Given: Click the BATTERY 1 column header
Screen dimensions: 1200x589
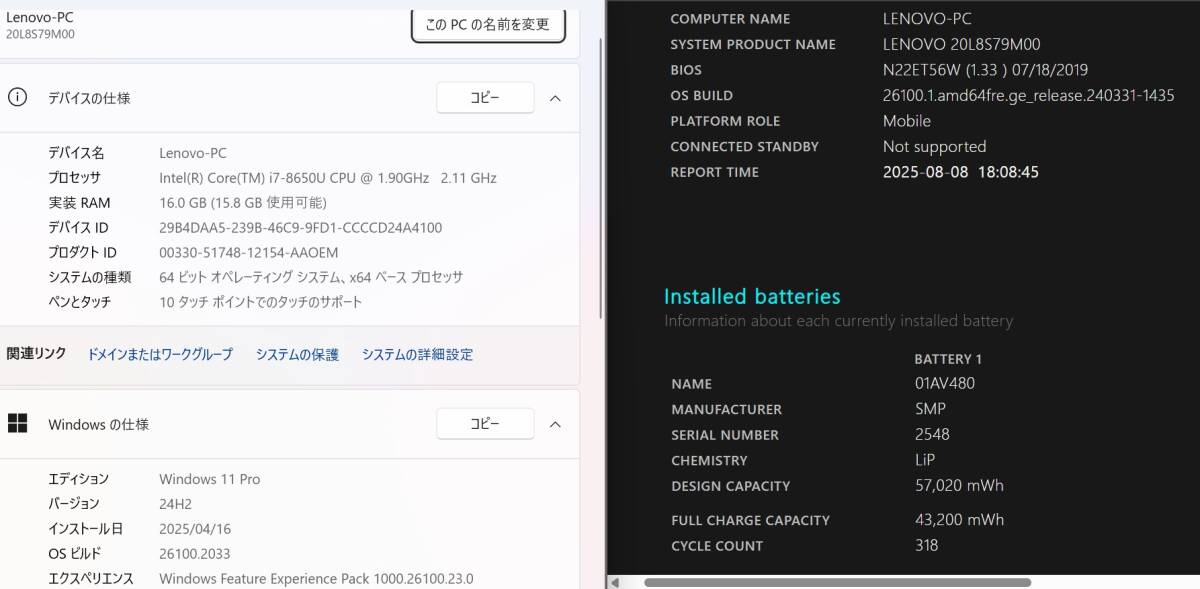Looking at the screenshot, I should click(948, 359).
